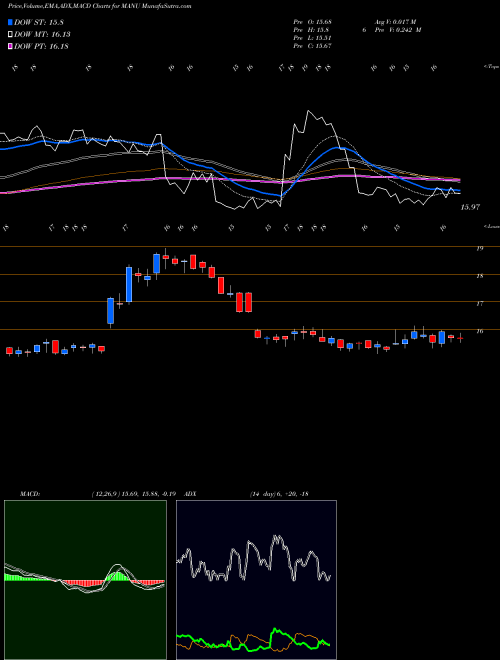Click the ADX (14 day) values text

279,494
